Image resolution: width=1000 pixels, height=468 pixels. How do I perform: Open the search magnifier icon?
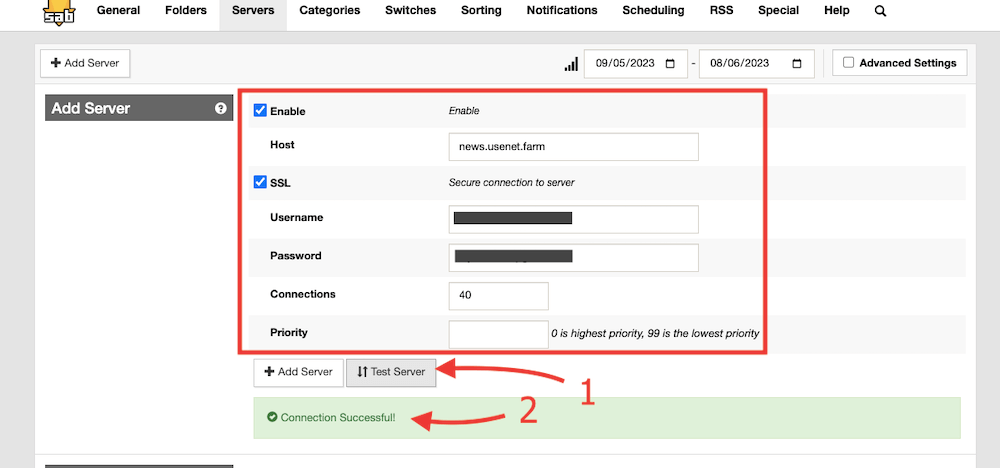[x=880, y=11]
